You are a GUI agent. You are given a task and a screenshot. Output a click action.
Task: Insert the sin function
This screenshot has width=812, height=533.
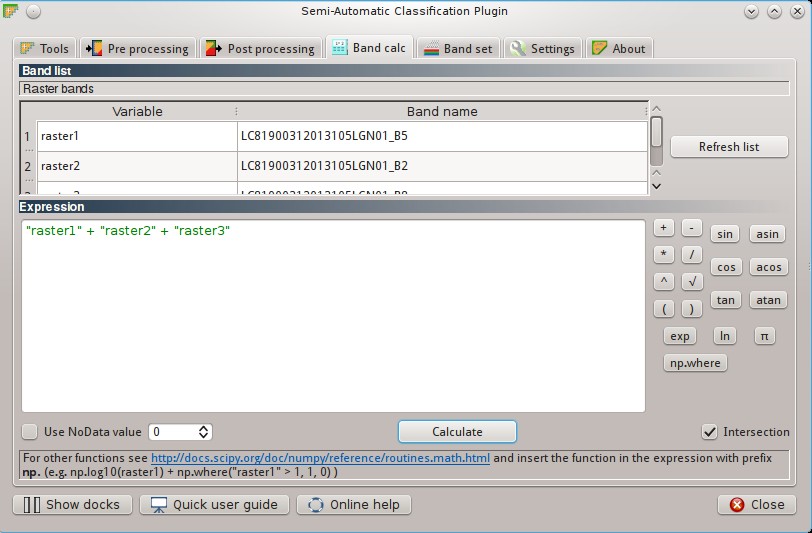tap(725, 234)
